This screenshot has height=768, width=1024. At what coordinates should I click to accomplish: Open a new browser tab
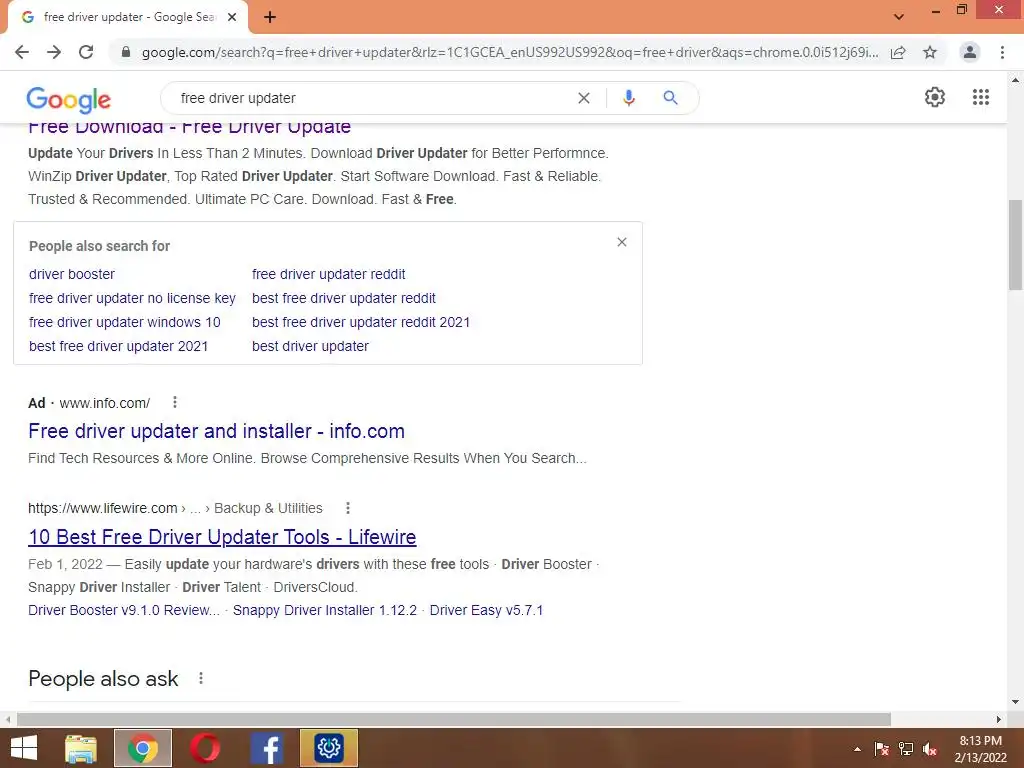click(x=270, y=18)
